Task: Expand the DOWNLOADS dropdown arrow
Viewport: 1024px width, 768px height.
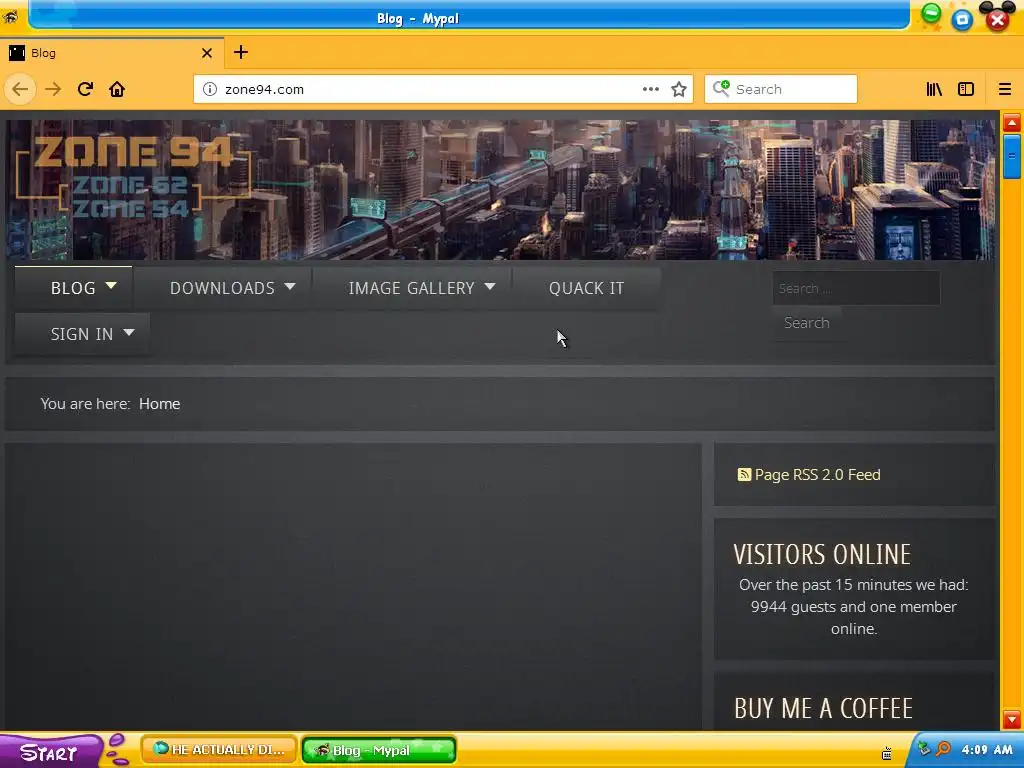Action: 290,286
